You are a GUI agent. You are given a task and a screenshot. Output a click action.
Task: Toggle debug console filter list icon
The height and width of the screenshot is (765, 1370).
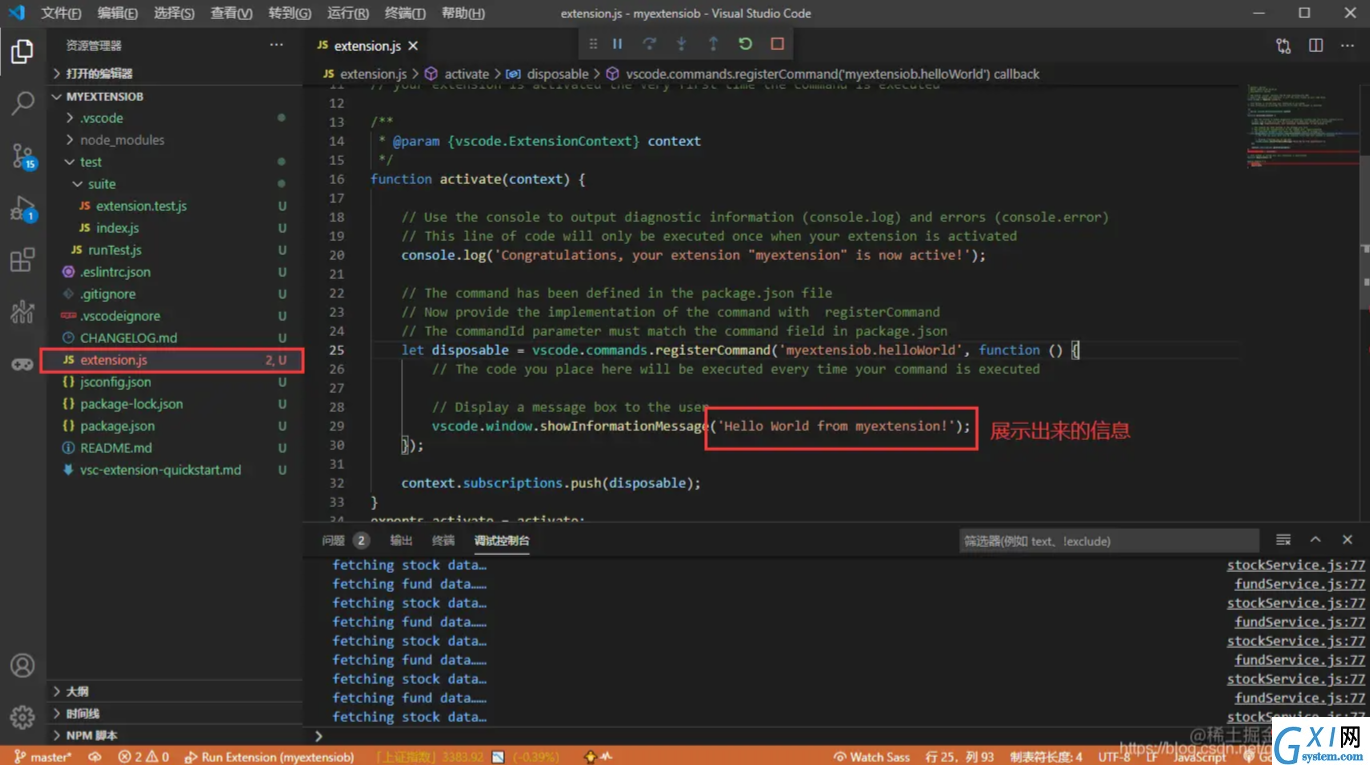[1283, 540]
